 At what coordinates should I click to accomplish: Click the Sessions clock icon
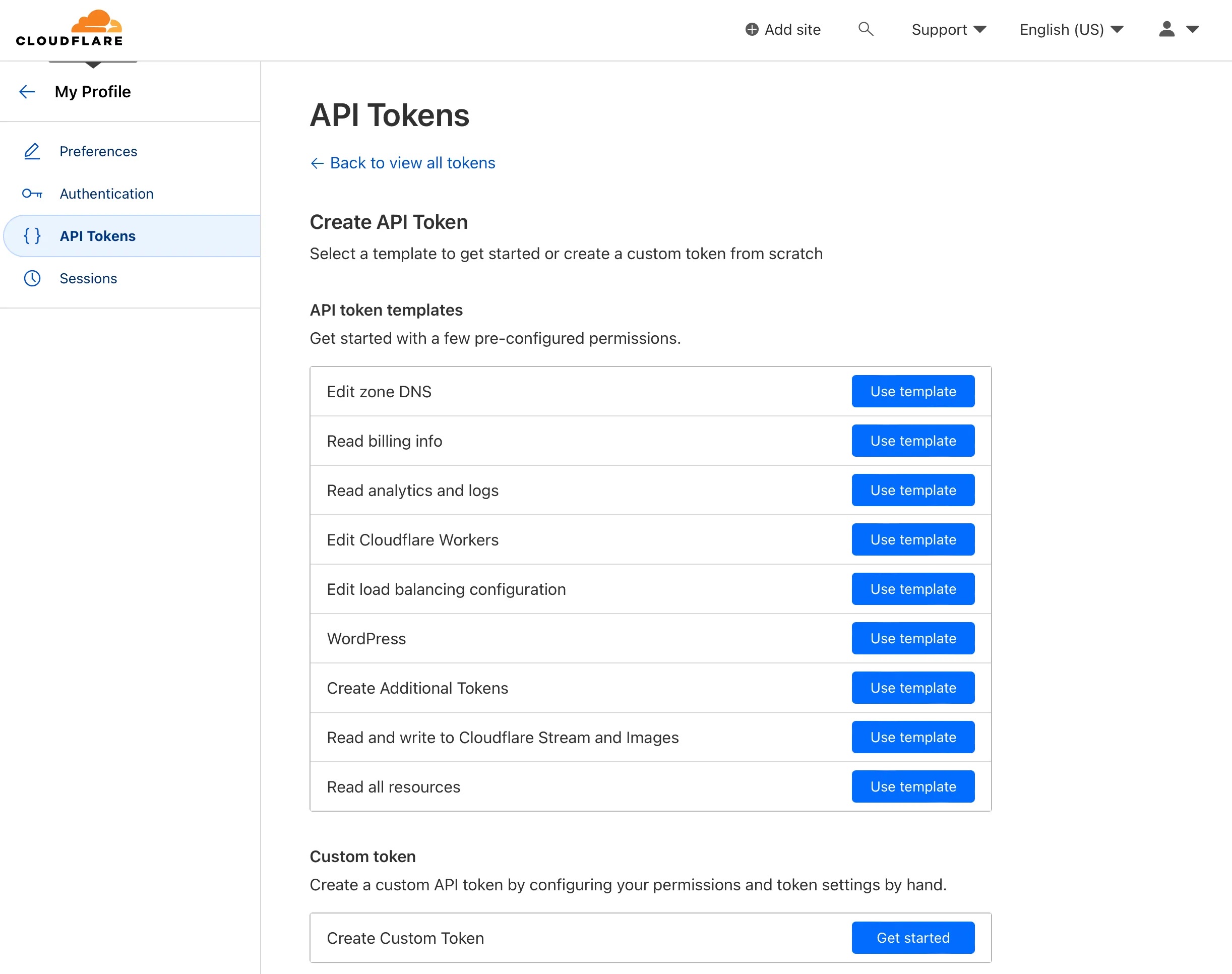(32, 278)
